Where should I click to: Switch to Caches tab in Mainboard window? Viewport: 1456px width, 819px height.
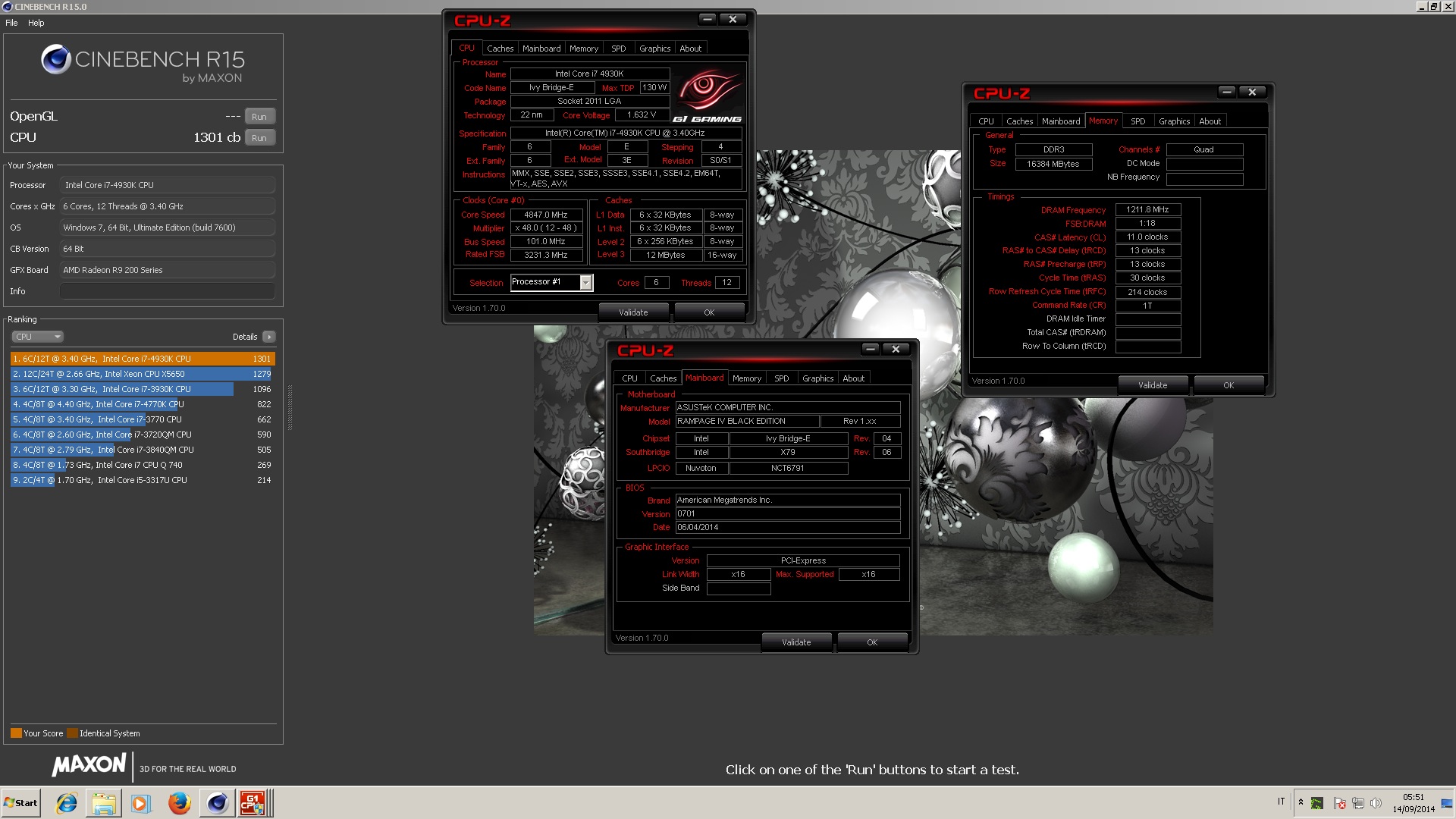pyautogui.click(x=664, y=378)
